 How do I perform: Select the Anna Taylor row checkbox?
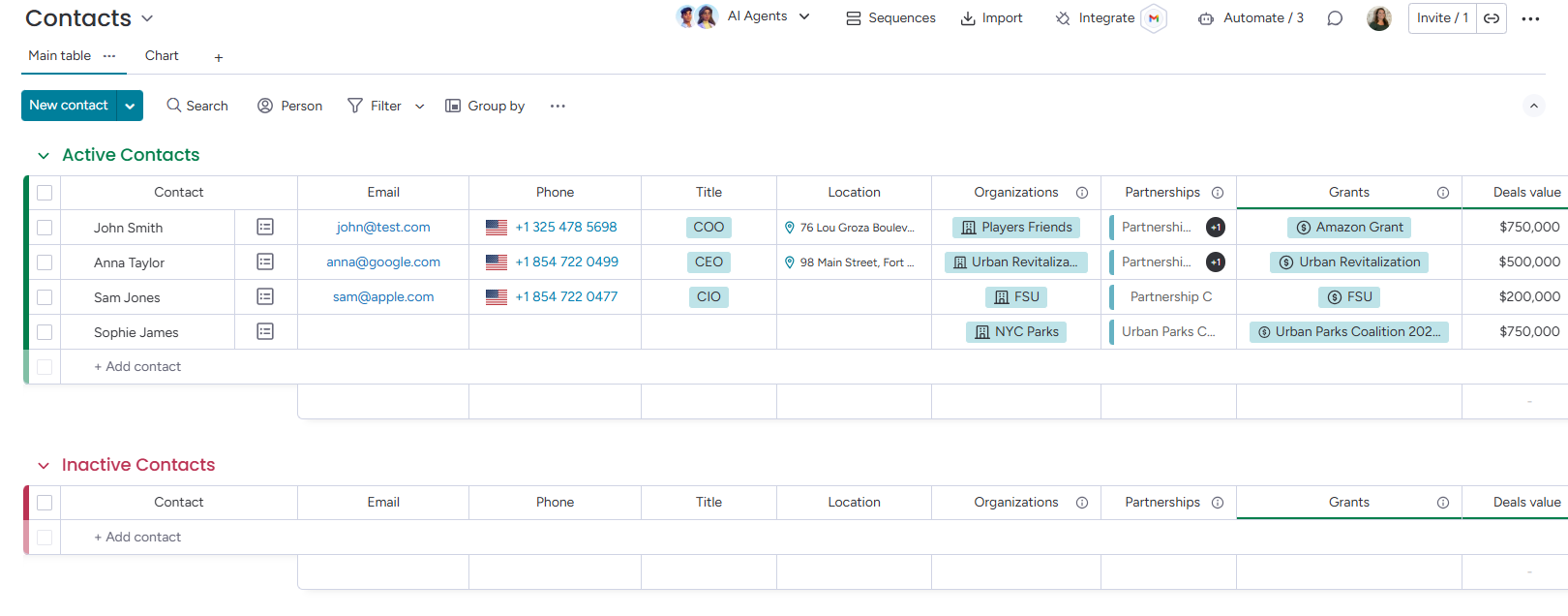[45, 262]
